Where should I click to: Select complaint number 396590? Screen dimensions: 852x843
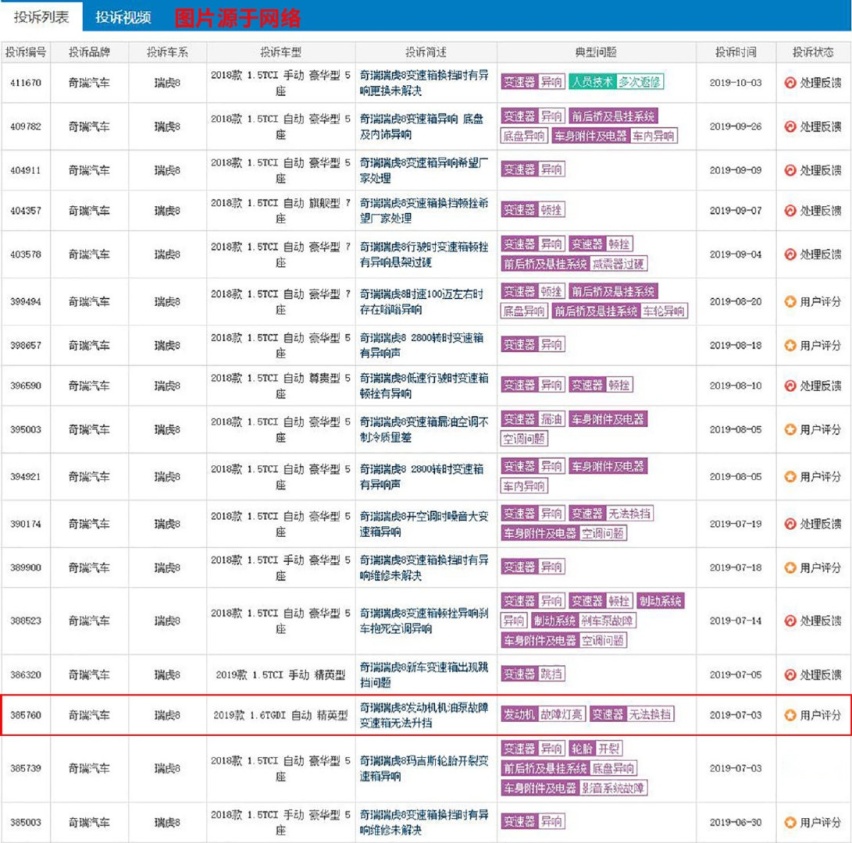26,385
